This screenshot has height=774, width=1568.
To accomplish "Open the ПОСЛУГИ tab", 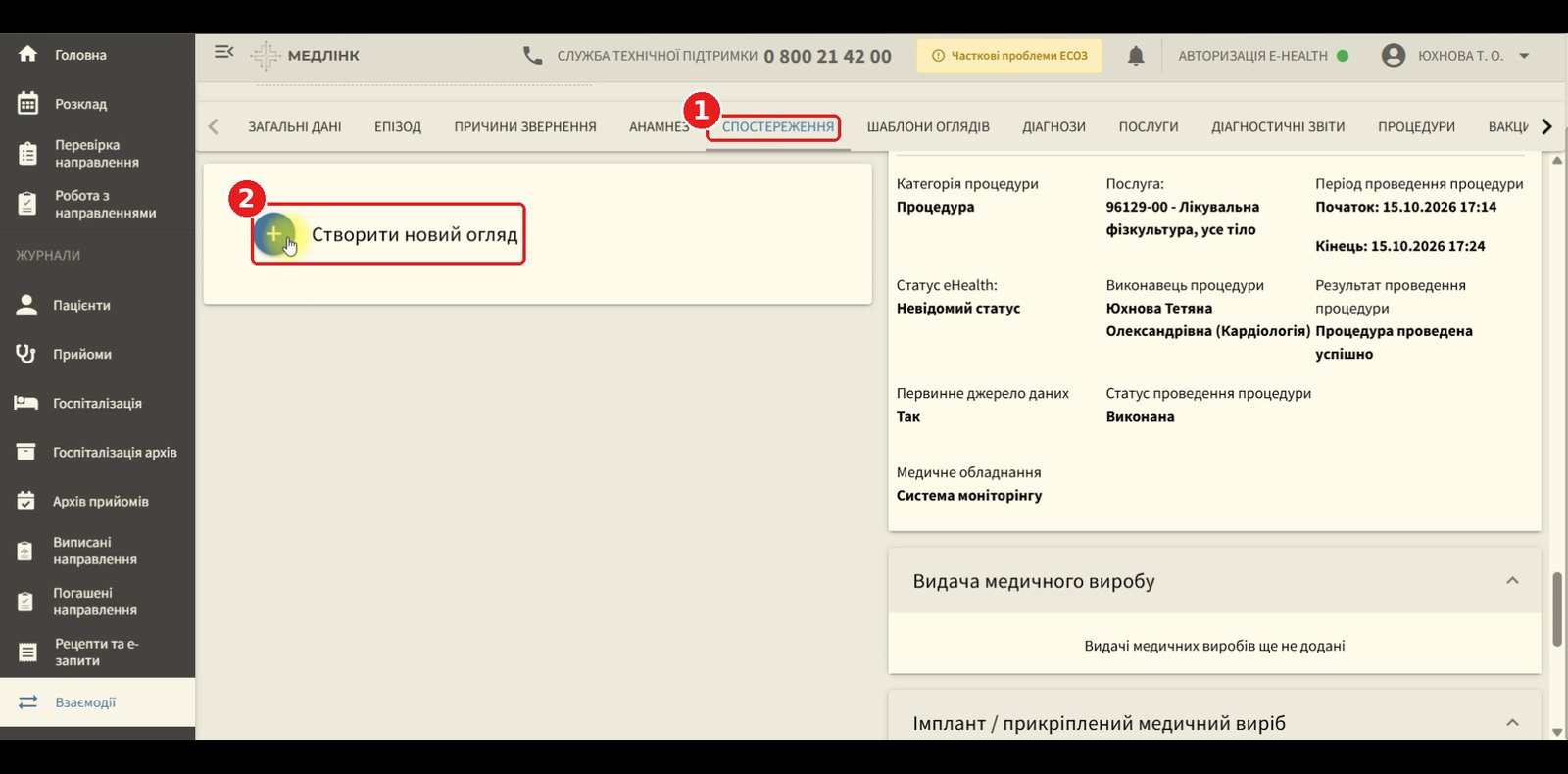I will [x=1149, y=127].
